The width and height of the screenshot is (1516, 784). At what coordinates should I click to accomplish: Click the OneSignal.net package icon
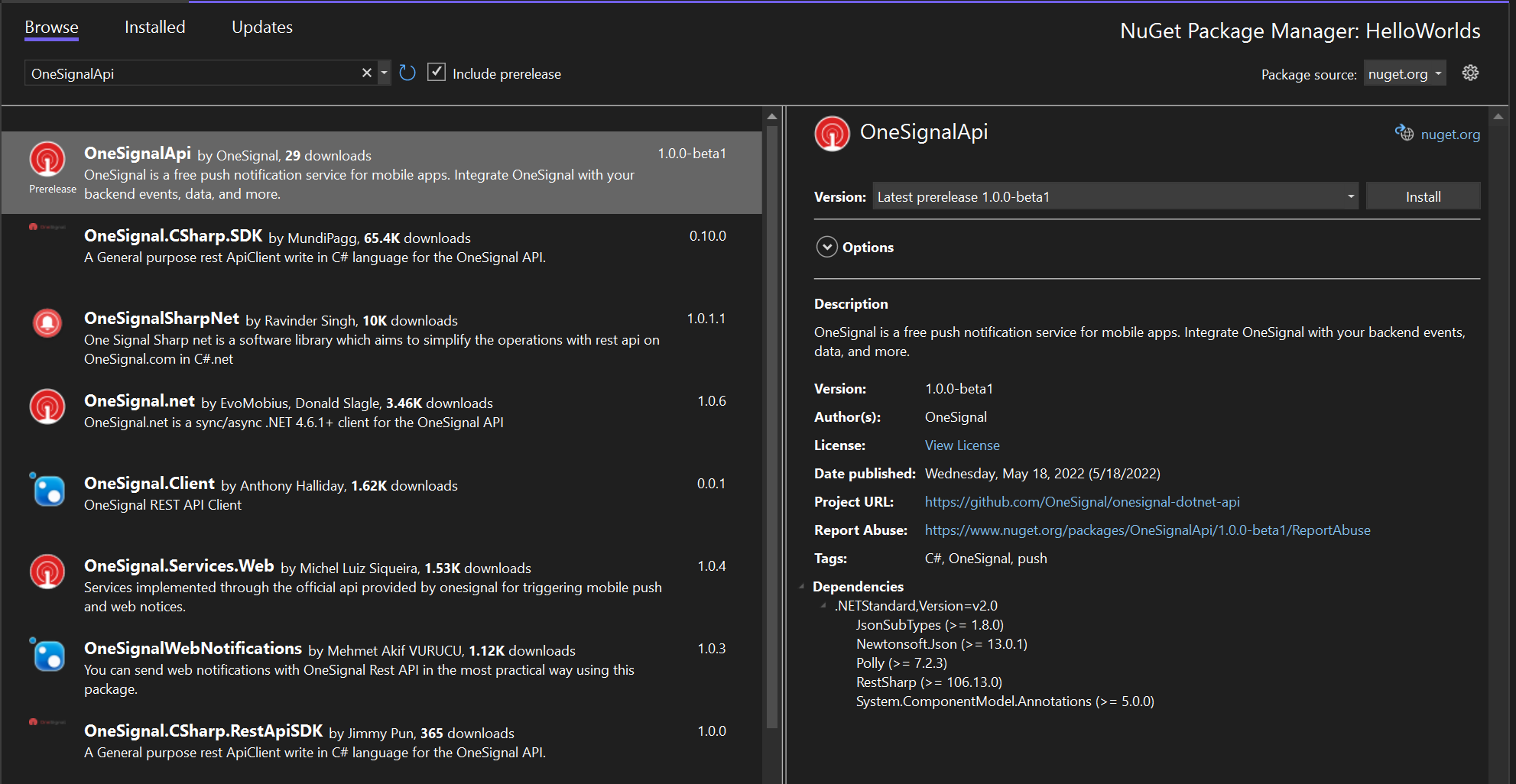[x=47, y=406]
